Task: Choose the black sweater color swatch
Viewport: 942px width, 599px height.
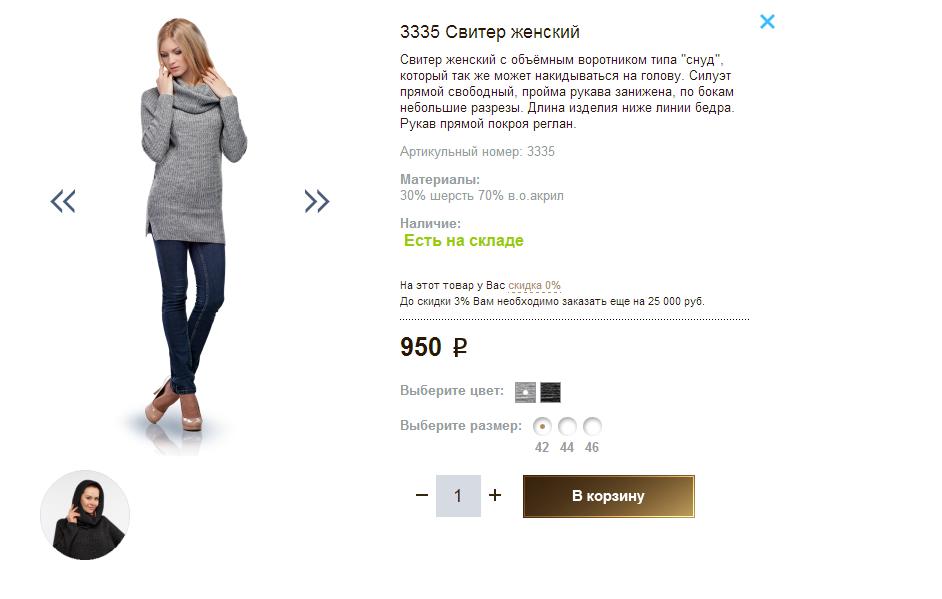Action: click(x=550, y=391)
